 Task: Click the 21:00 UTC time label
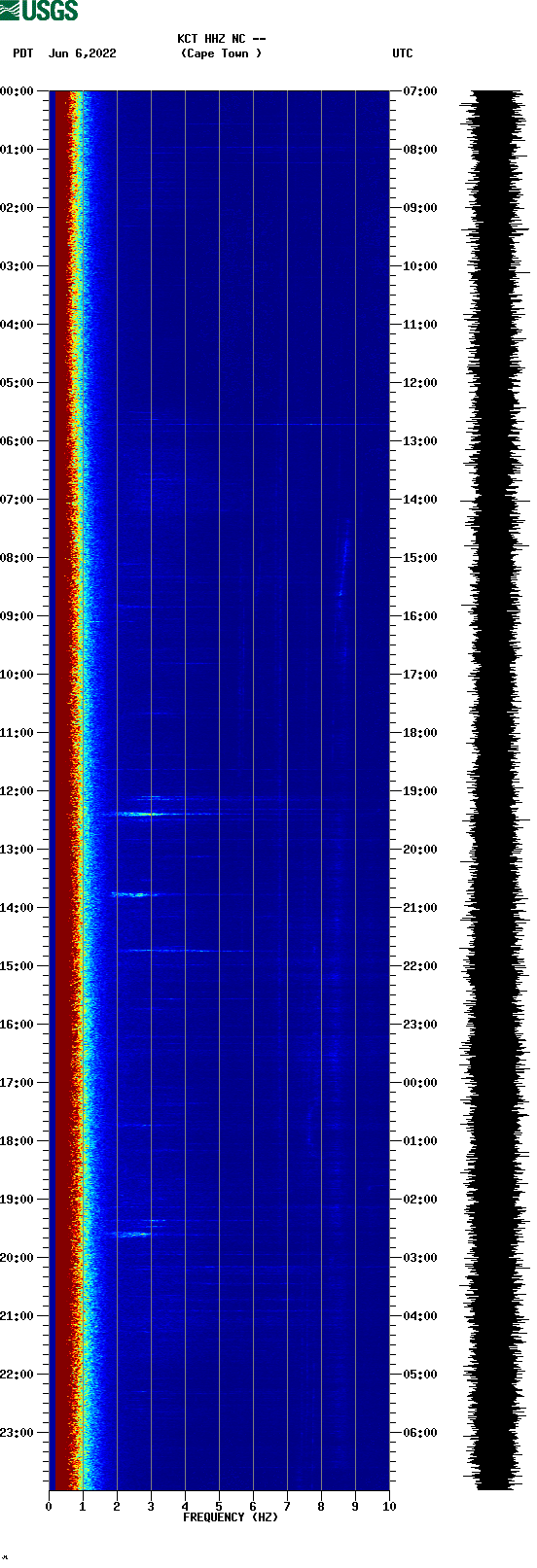[420, 908]
